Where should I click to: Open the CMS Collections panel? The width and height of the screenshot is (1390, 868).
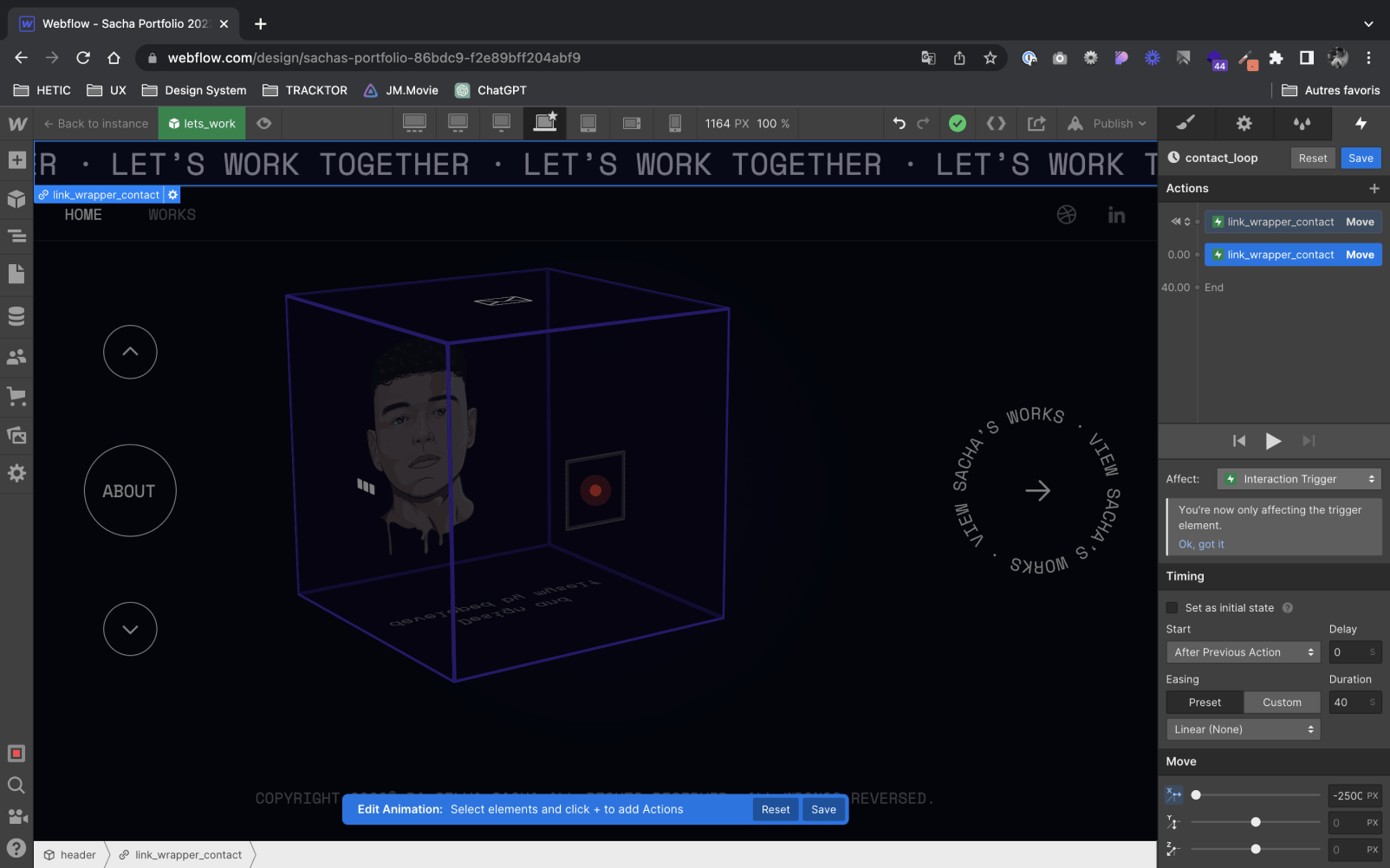(x=16, y=316)
